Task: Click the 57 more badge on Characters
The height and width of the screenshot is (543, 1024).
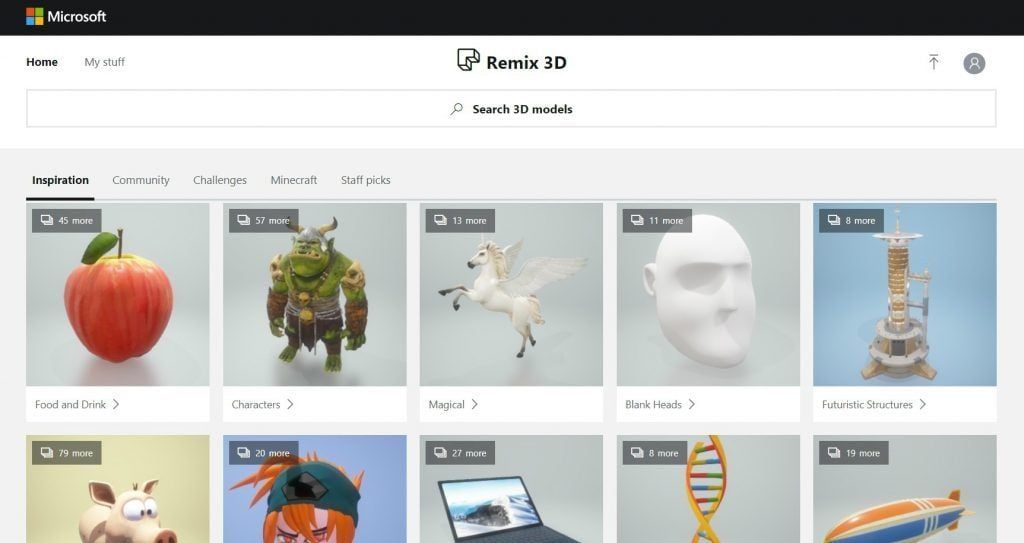Action: tap(263, 220)
